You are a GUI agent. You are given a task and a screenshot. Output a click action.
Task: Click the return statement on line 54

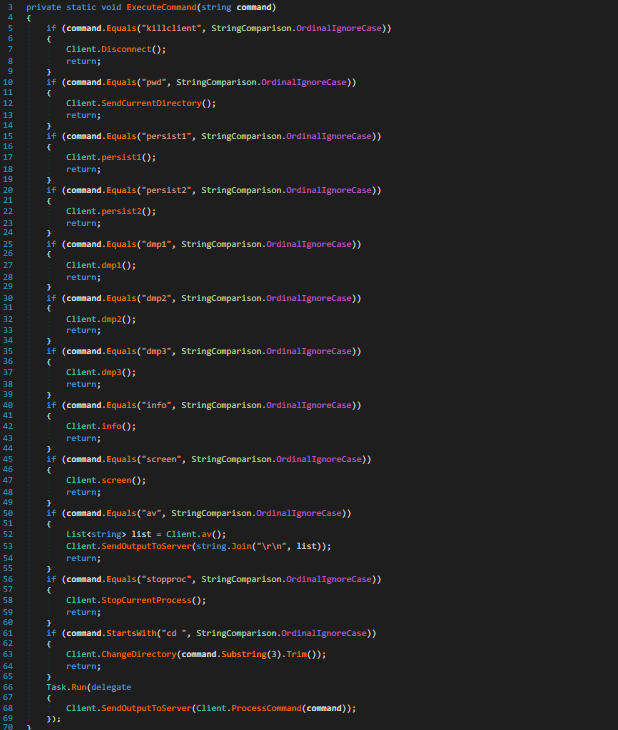(x=83, y=559)
